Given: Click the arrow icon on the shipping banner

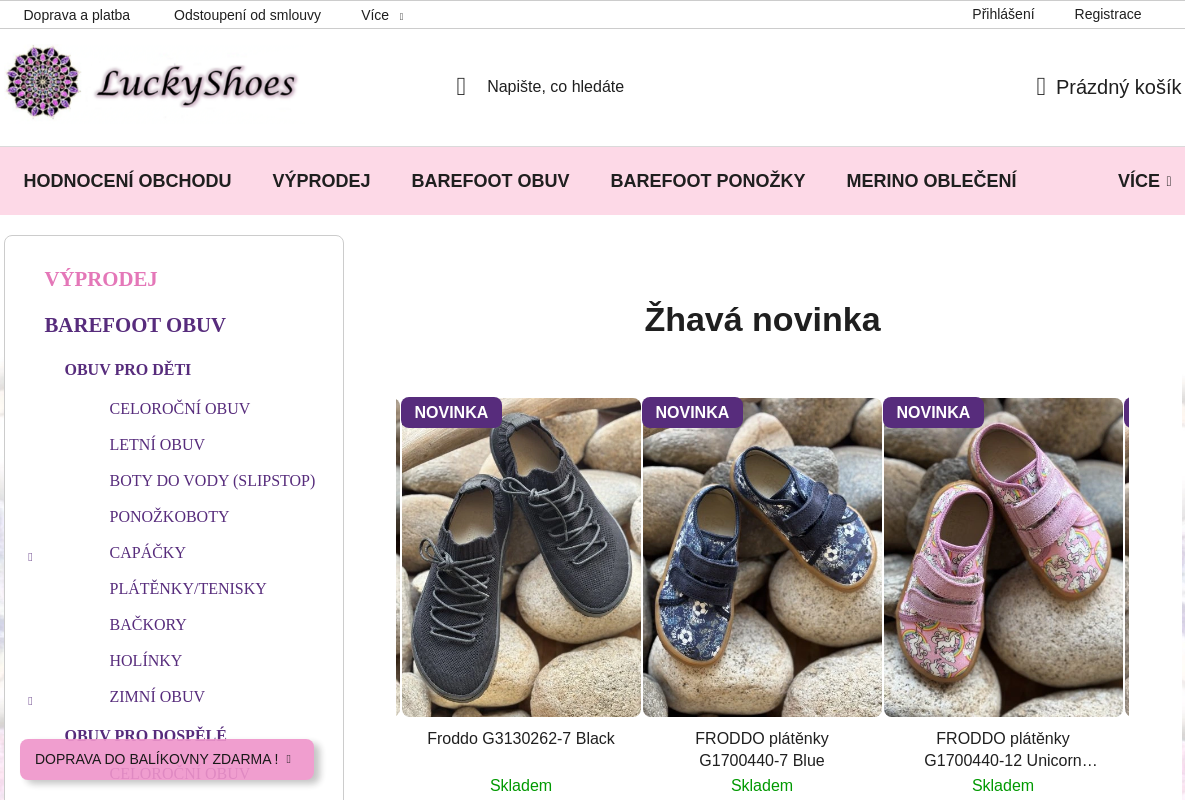Looking at the screenshot, I should [x=287, y=759].
